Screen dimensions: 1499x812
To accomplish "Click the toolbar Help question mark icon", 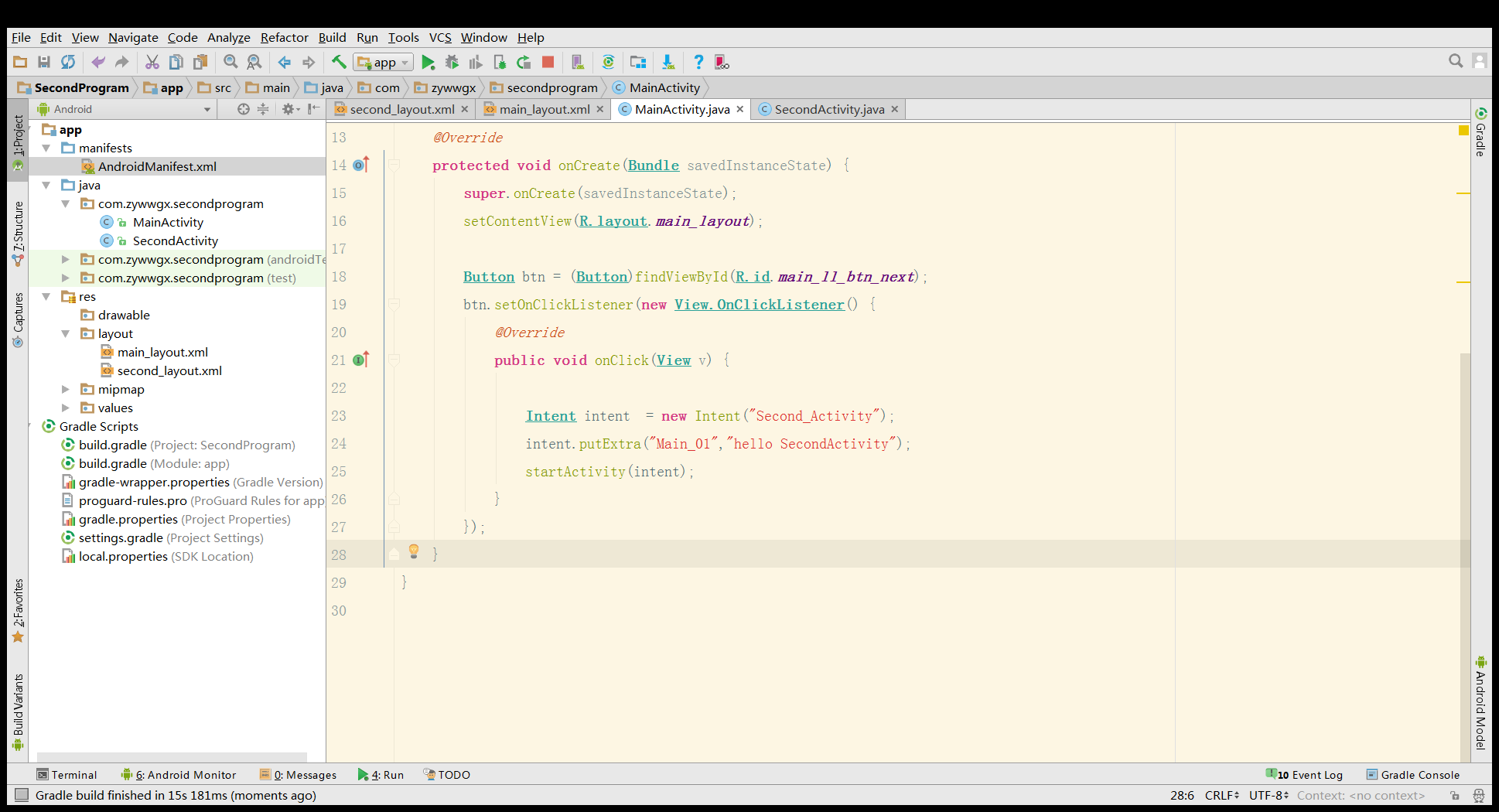I will coord(698,63).
